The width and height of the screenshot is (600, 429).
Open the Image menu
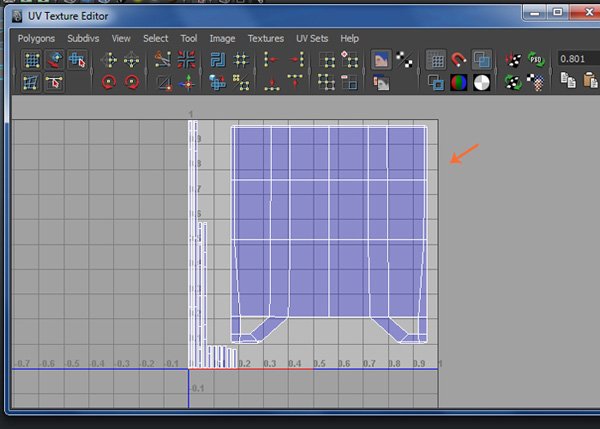coord(222,38)
